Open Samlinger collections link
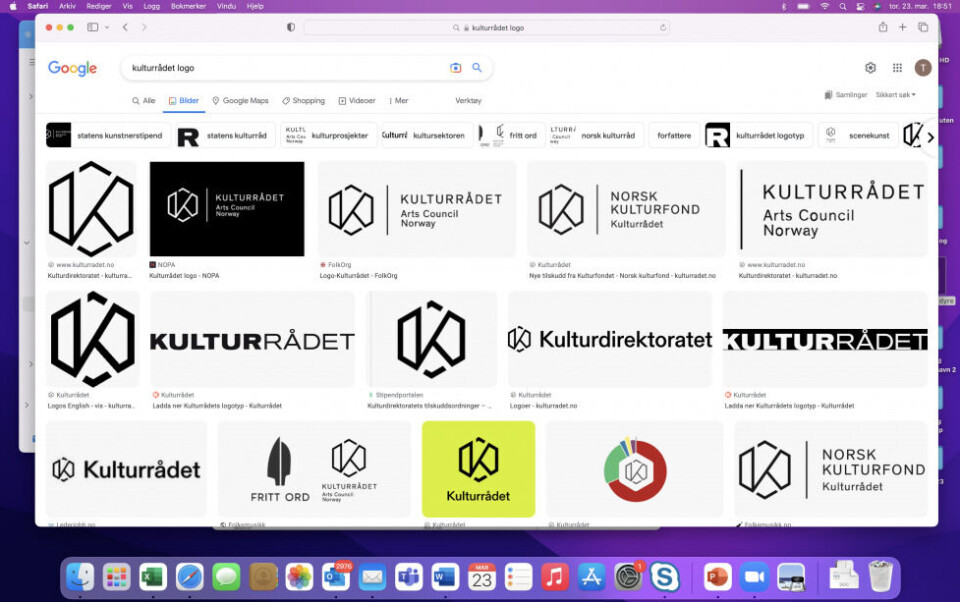 click(x=846, y=95)
